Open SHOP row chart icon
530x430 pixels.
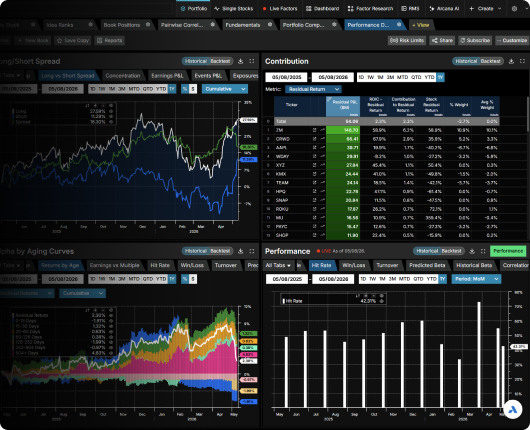pos(322,235)
